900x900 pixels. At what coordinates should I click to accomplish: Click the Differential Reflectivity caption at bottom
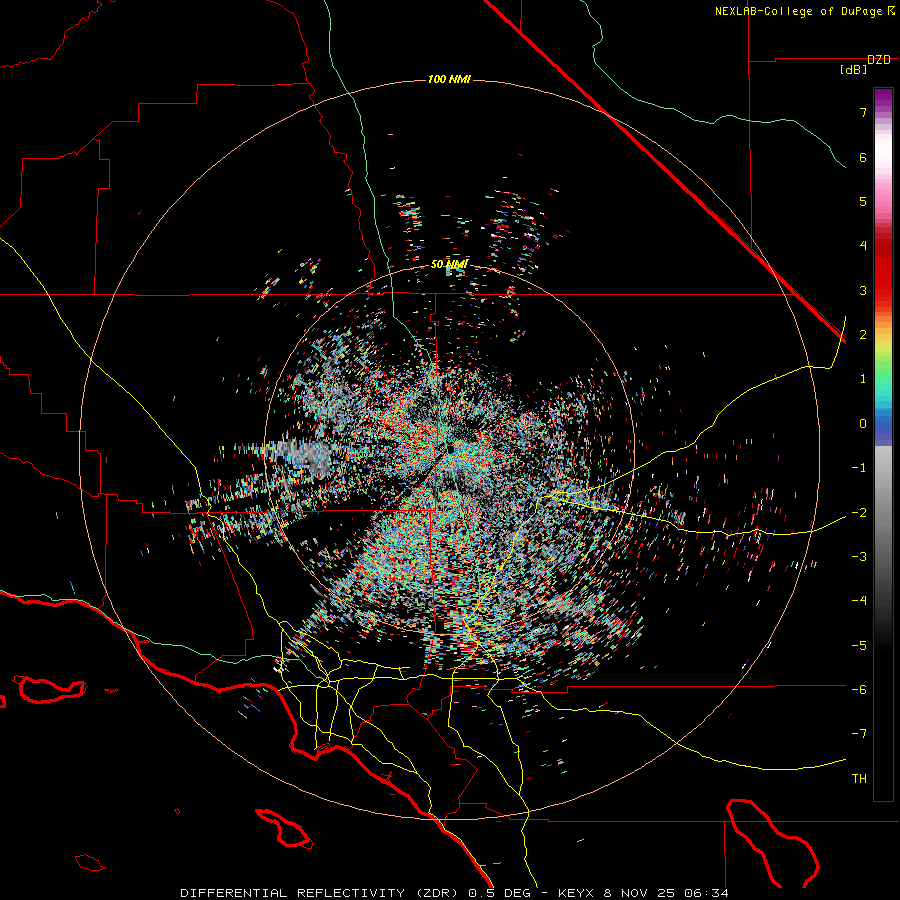[x=454, y=893]
